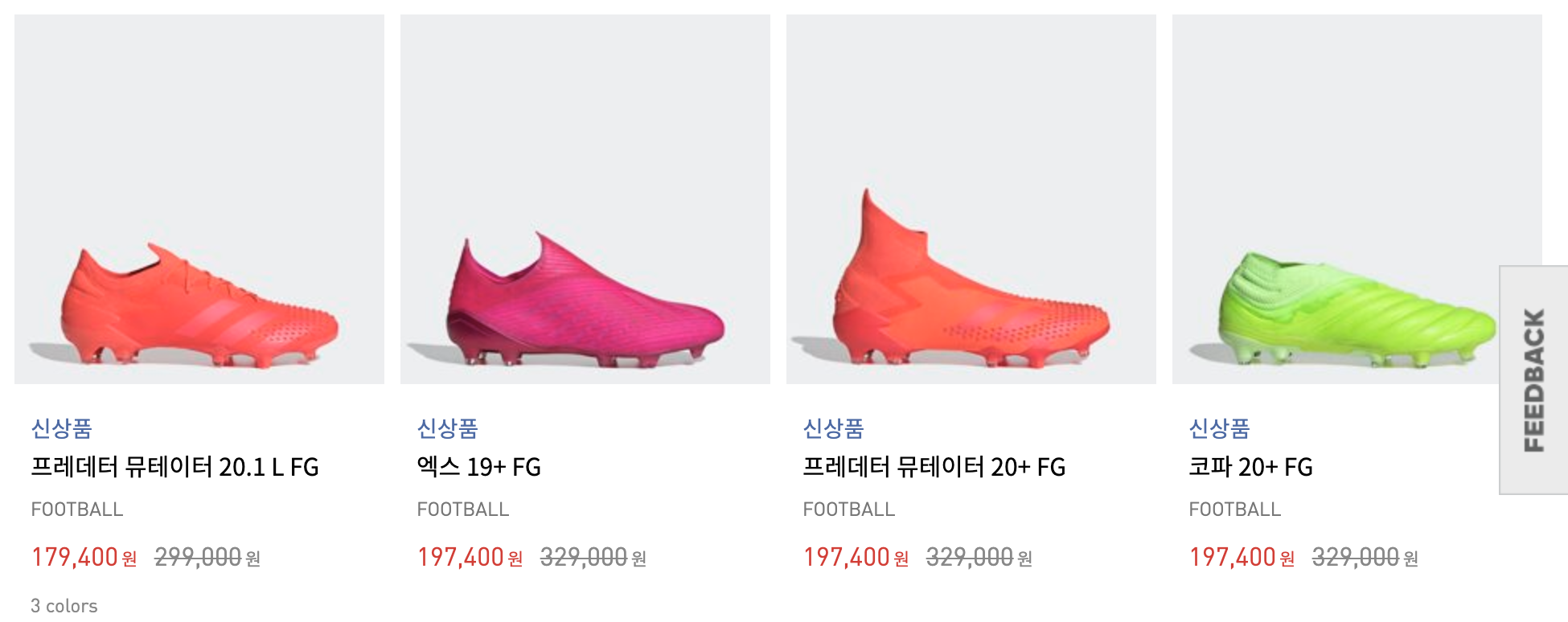This screenshot has height=622, width=1568.
Task: Open the green Copa 20+ FG boot image
Action: (1335, 199)
